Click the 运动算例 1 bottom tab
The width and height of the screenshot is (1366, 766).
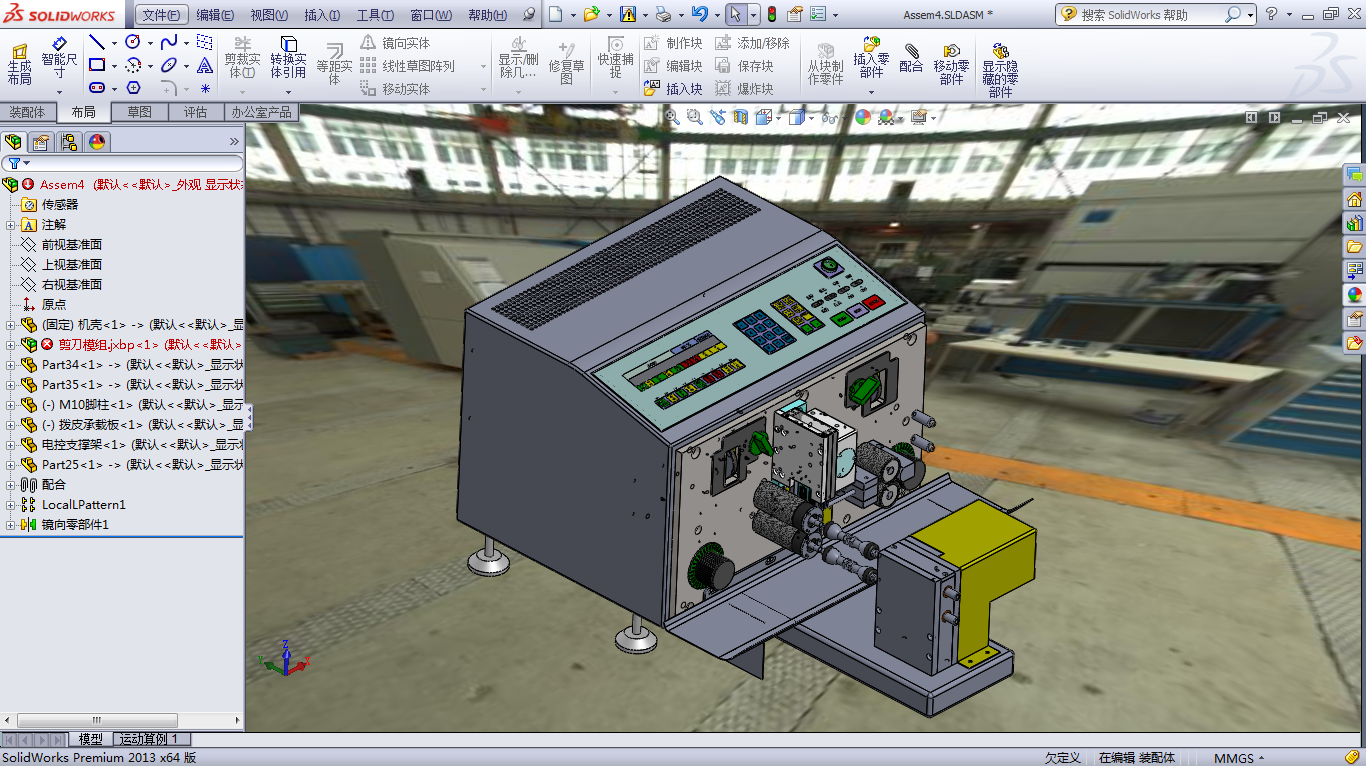(x=148, y=739)
